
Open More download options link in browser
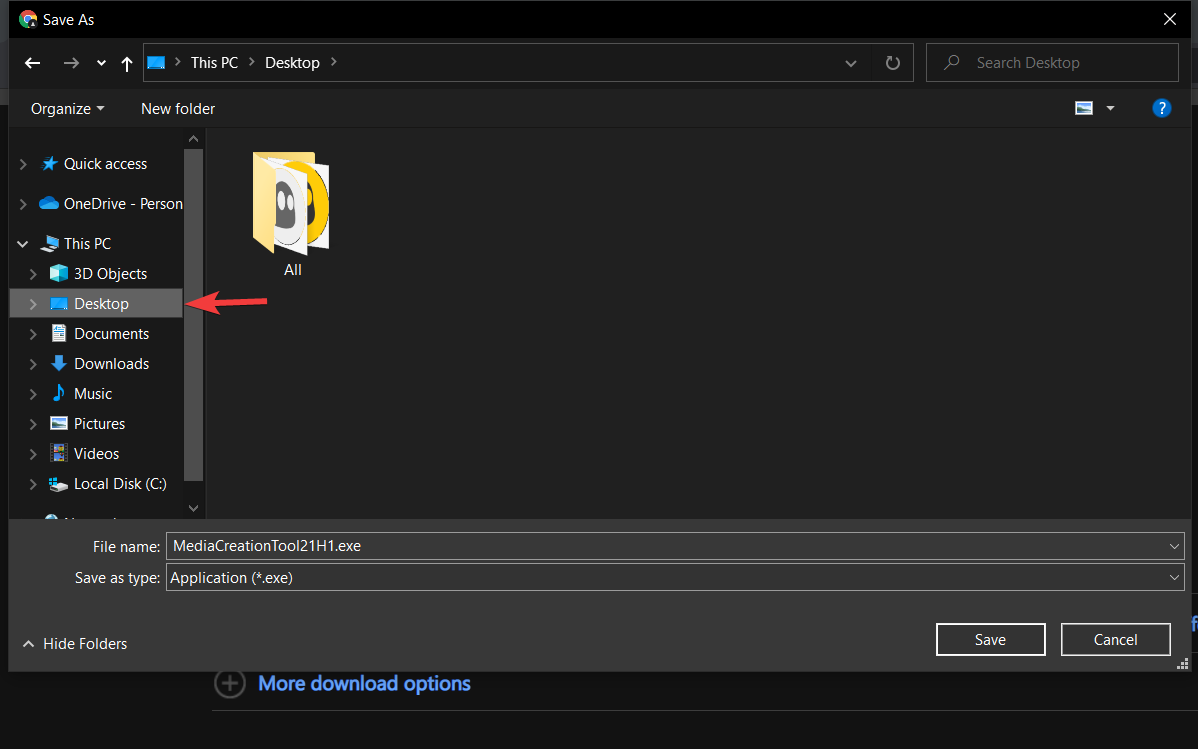pos(364,683)
